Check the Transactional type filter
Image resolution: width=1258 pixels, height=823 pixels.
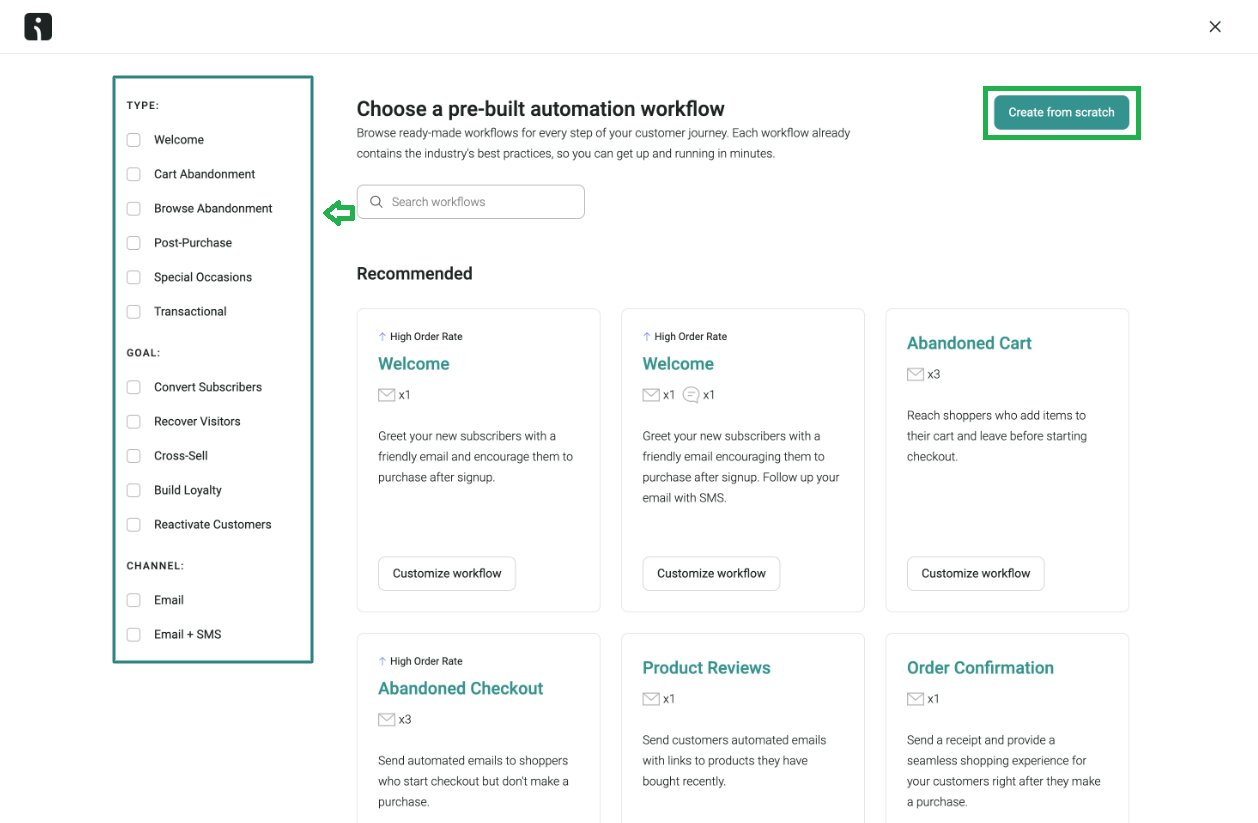(x=133, y=311)
